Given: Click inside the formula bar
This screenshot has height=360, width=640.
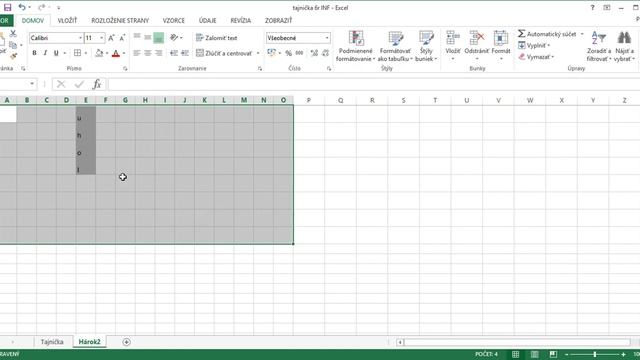Looking at the screenshot, I should pos(373,84).
